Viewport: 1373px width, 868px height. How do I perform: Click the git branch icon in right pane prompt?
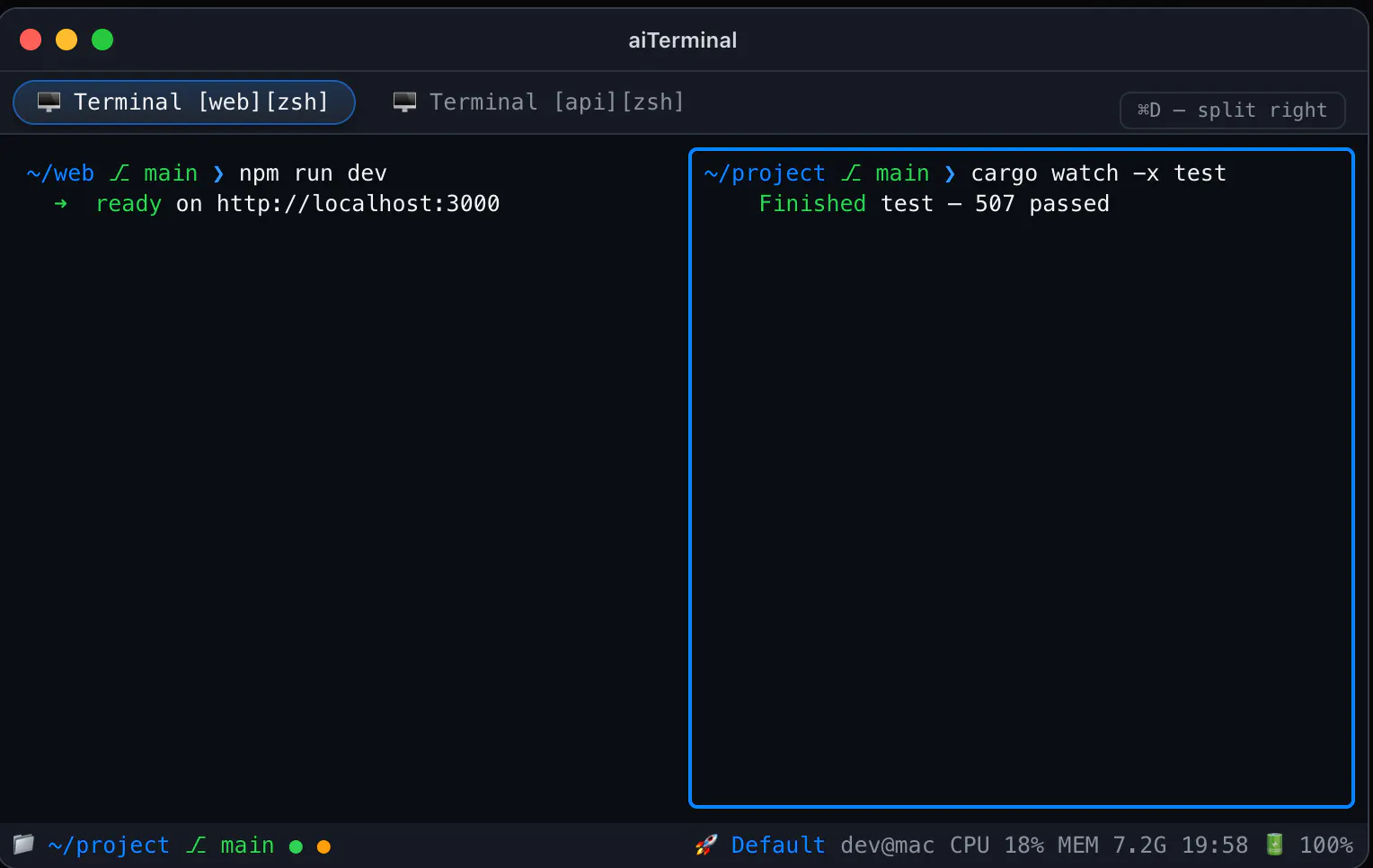pyautogui.click(x=851, y=173)
